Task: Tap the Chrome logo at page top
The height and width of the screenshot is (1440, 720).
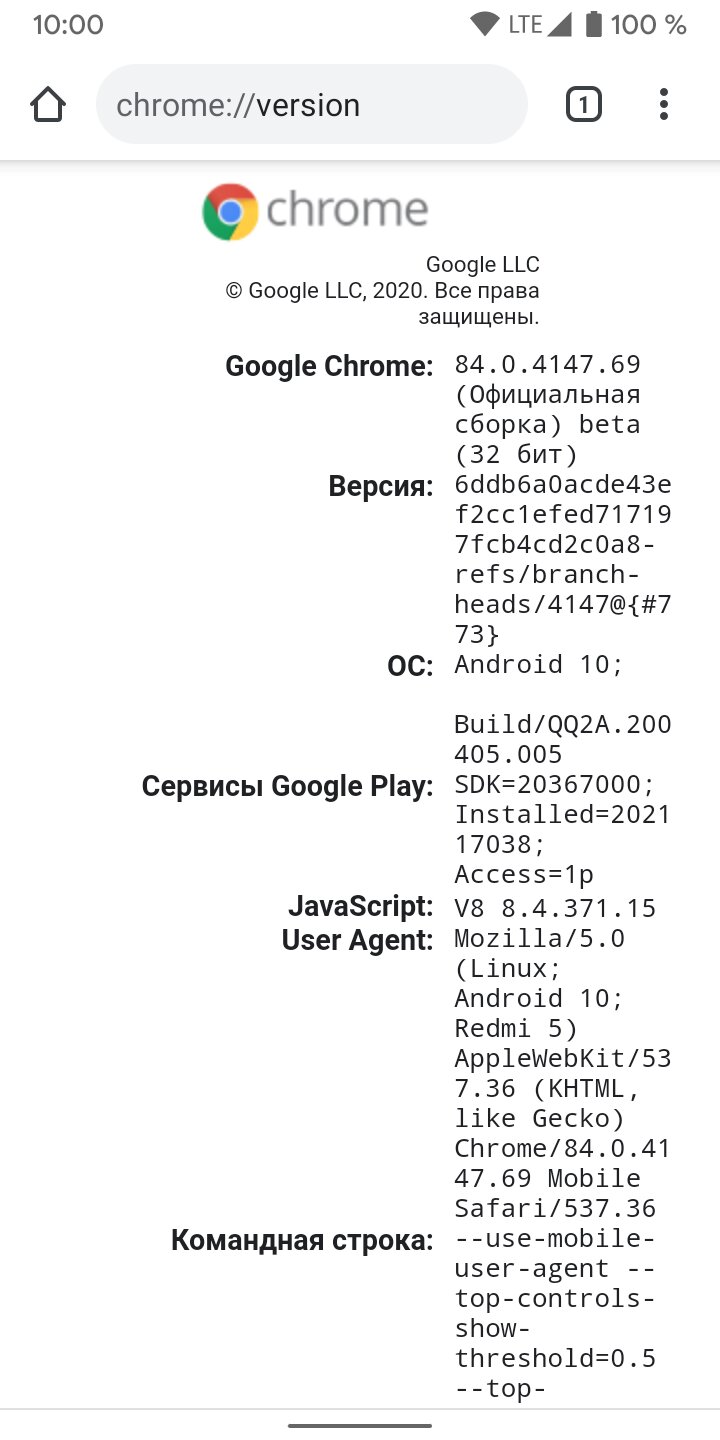Action: tap(315, 211)
